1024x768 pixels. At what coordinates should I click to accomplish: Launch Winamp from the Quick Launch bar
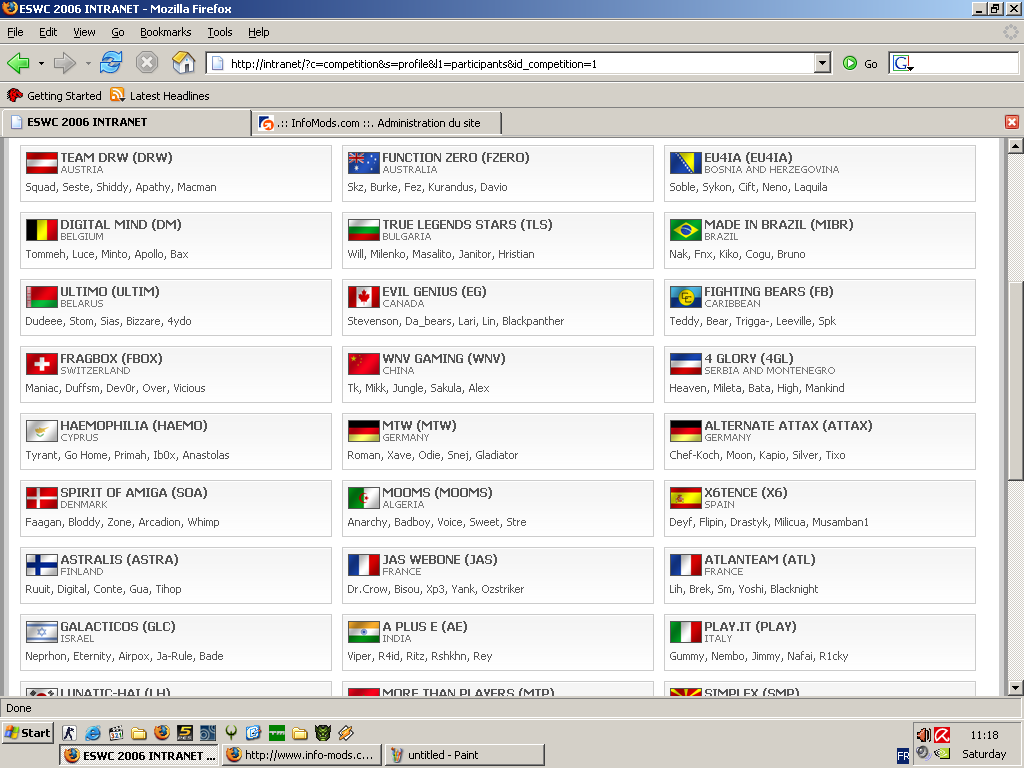pyautogui.click(x=345, y=733)
